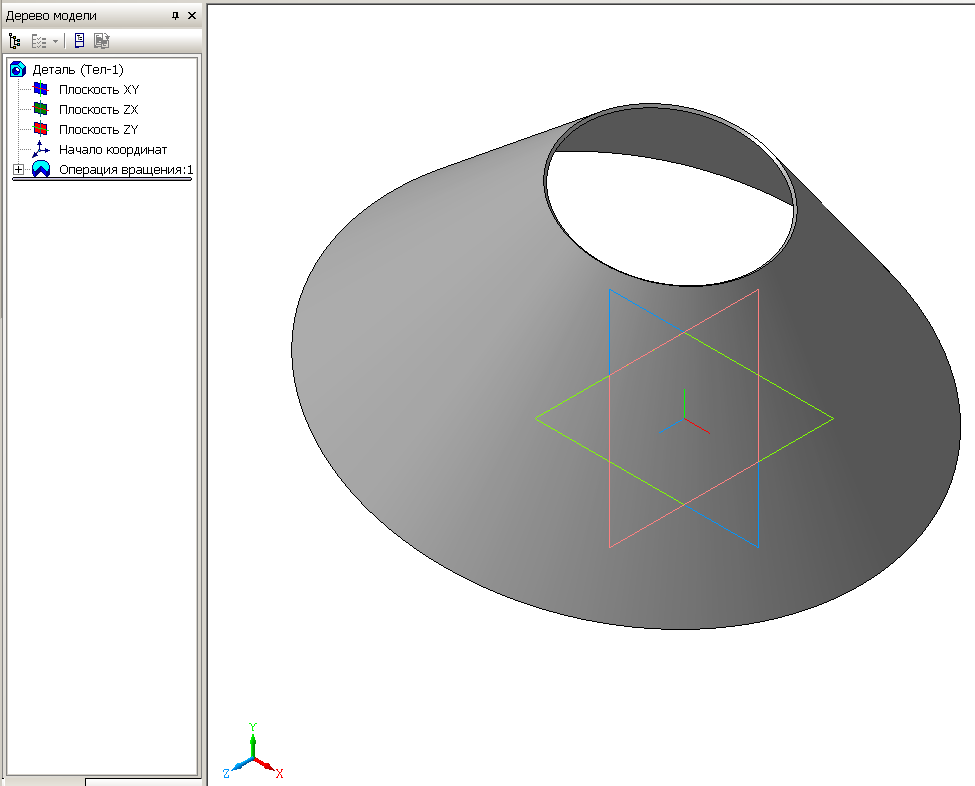Click the Начало координат axes icon
Image resolution: width=975 pixels, height=786 pixels.
40,149
